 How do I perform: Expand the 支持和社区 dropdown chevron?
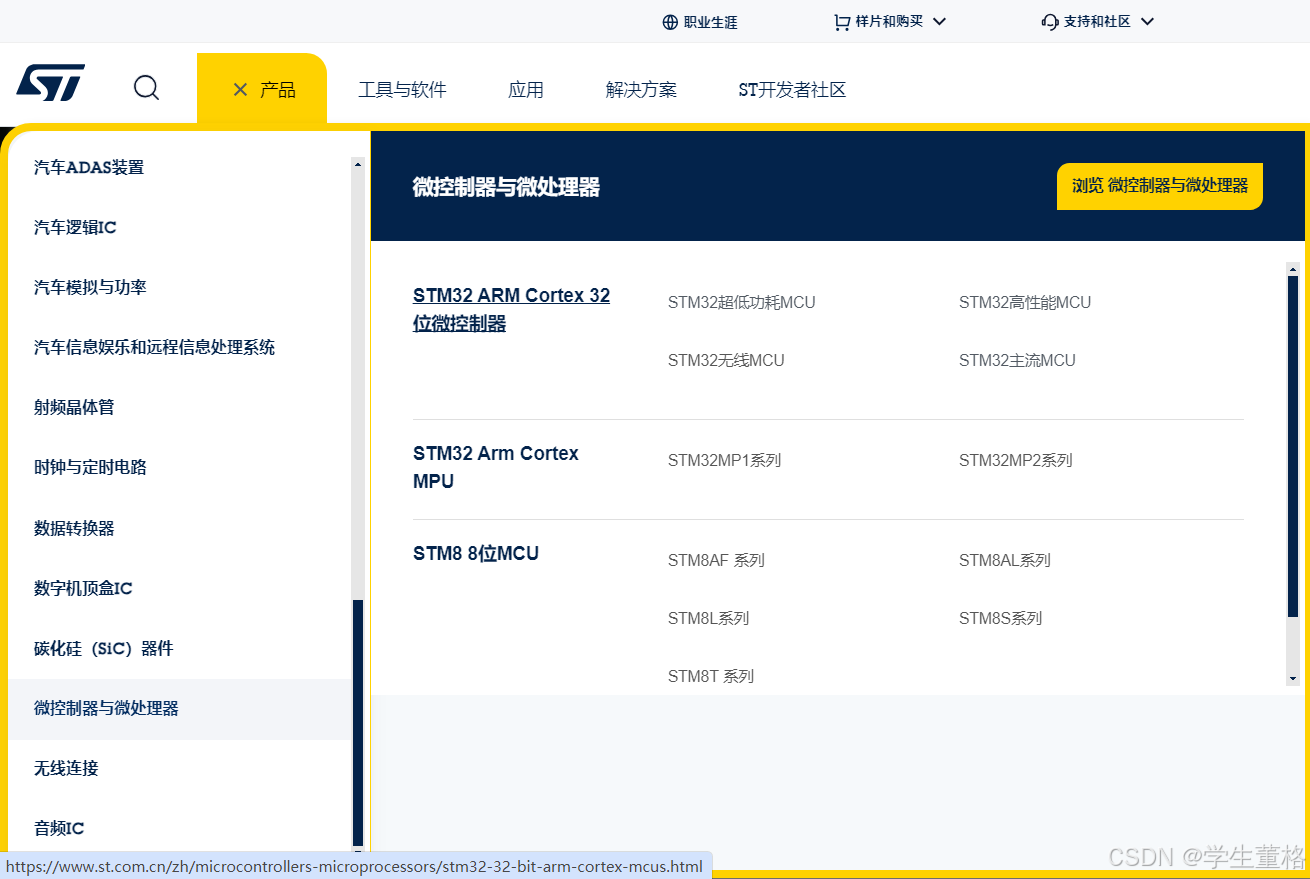[x=1147, y=21]
